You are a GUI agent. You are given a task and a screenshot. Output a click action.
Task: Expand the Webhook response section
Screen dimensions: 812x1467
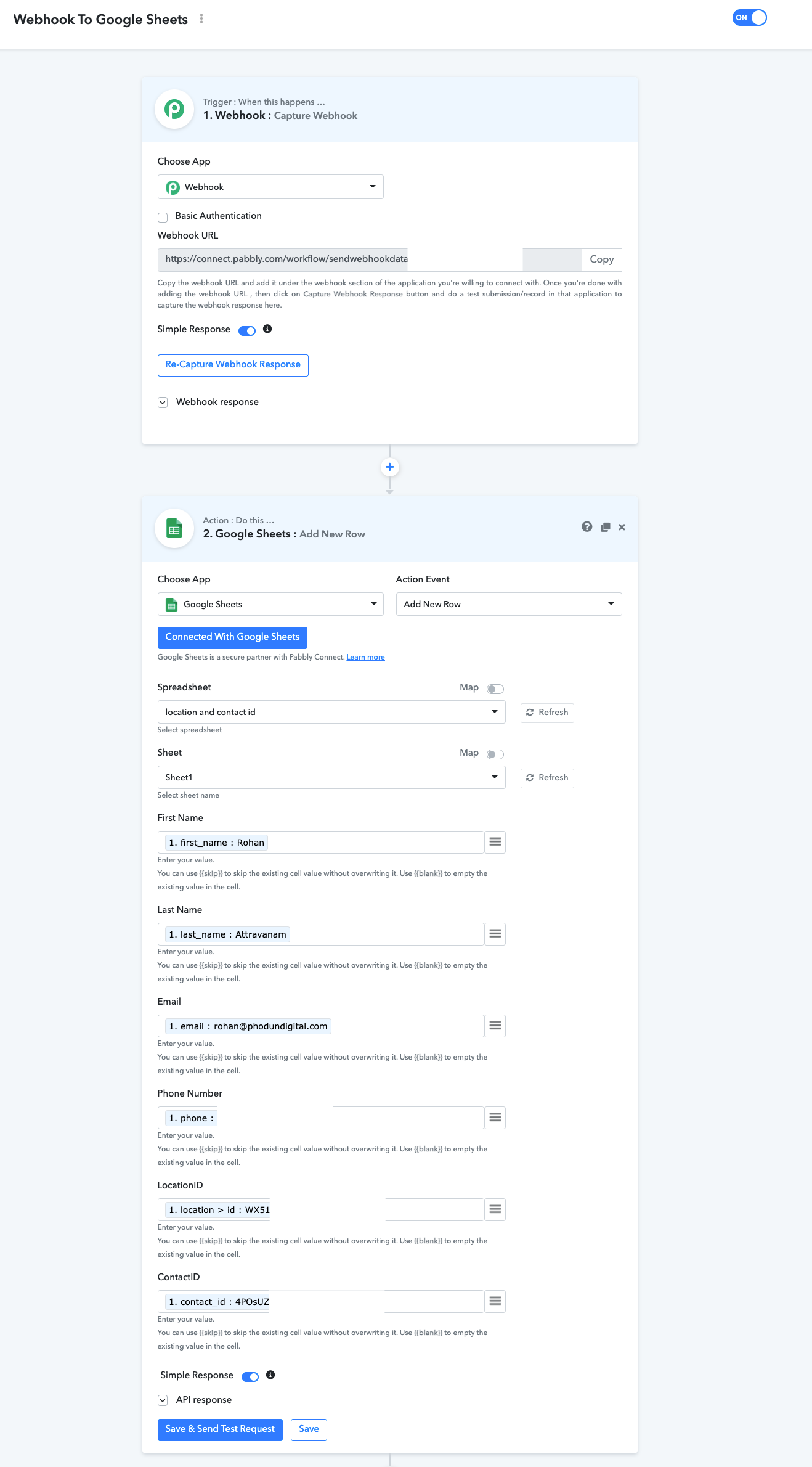(163, 403)
